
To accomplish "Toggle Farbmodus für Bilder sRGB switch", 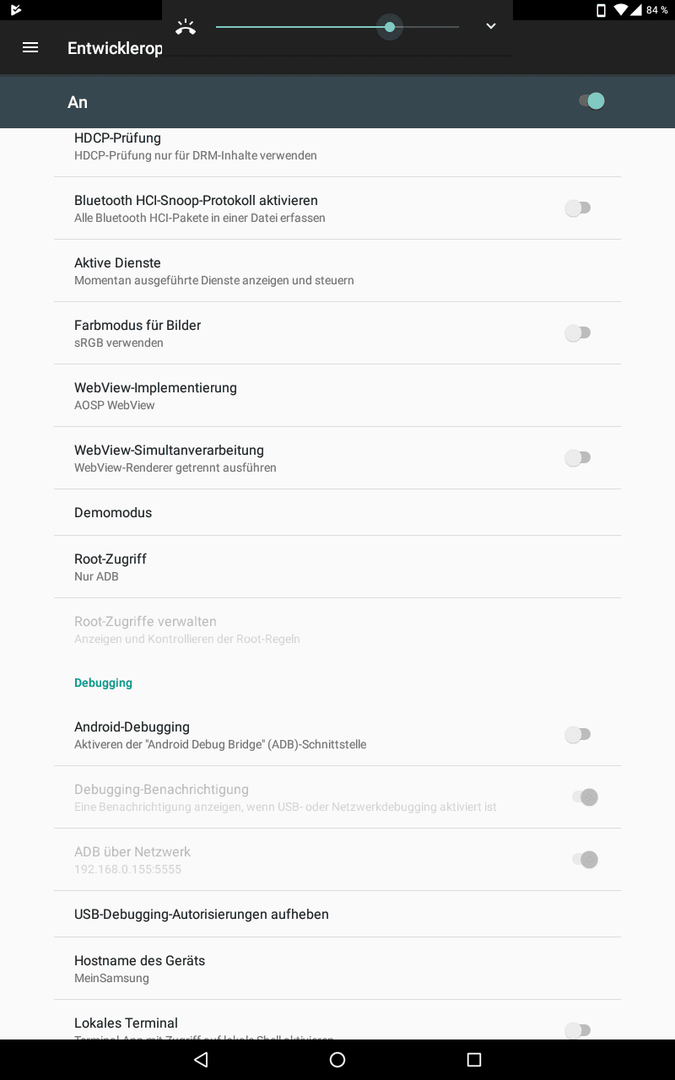I will pyautogui.click(x=578, y=333).
